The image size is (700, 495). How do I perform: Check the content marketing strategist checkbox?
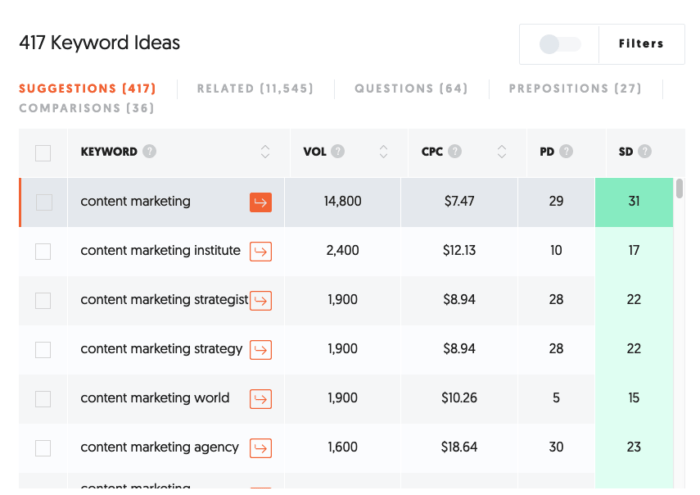click(43, 300)
